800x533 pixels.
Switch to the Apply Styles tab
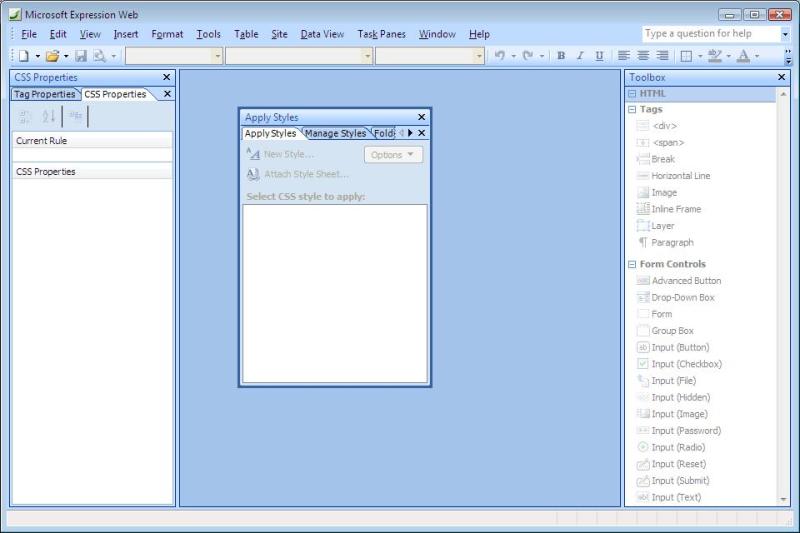[270, 133]
